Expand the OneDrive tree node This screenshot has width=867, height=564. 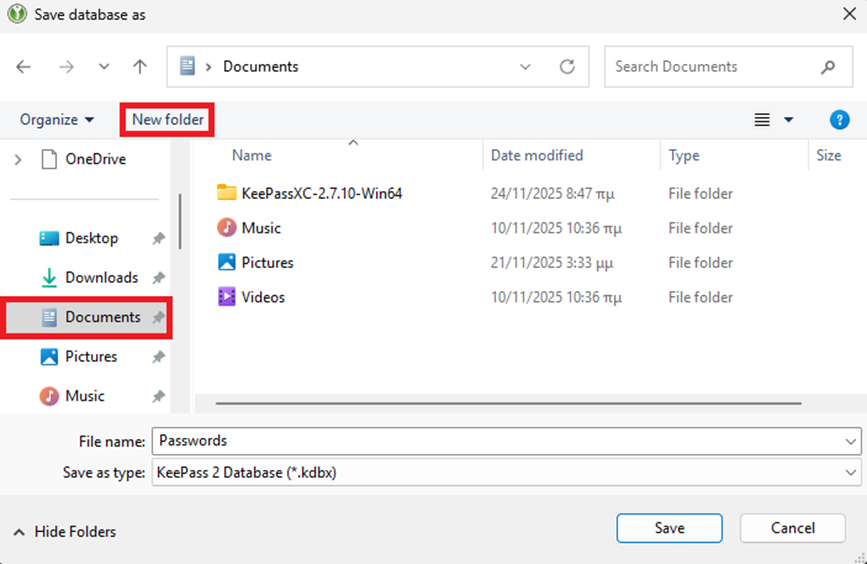(17, 159)
